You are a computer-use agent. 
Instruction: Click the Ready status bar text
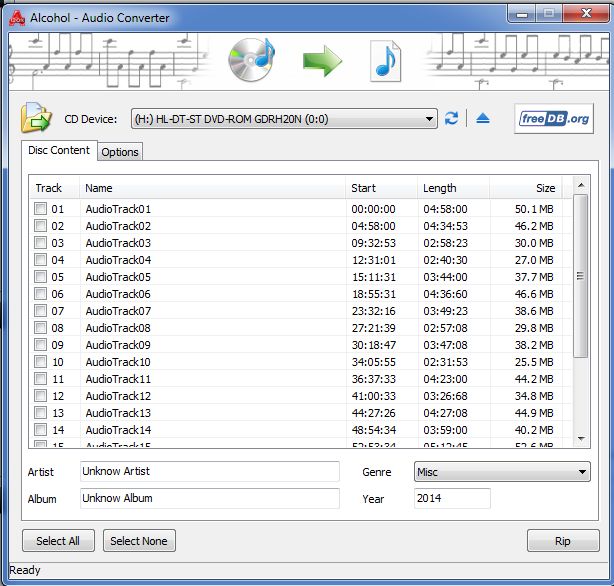point(25,570)
